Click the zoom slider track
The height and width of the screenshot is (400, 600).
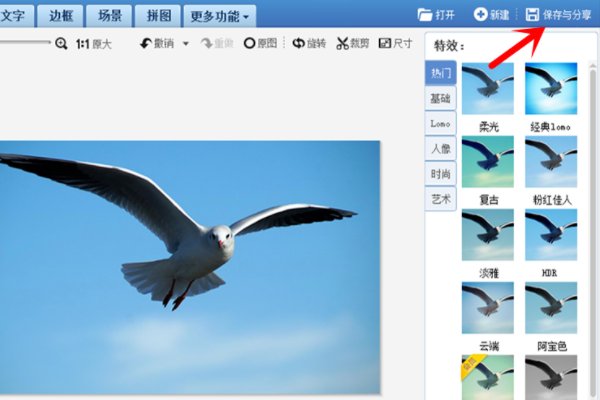click(25, 44)
